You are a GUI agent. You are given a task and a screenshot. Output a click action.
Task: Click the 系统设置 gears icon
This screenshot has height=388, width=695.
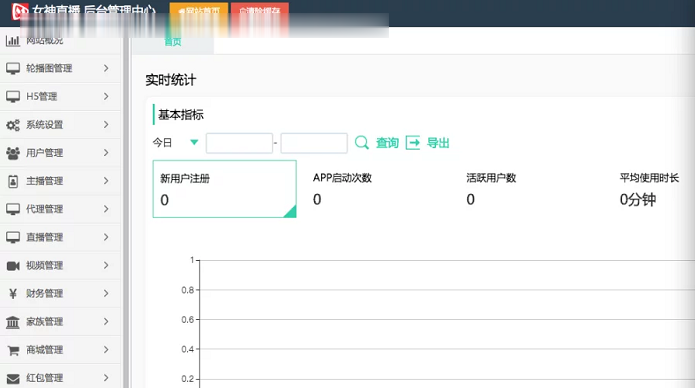pyautogui.click(x=13, y=125)
